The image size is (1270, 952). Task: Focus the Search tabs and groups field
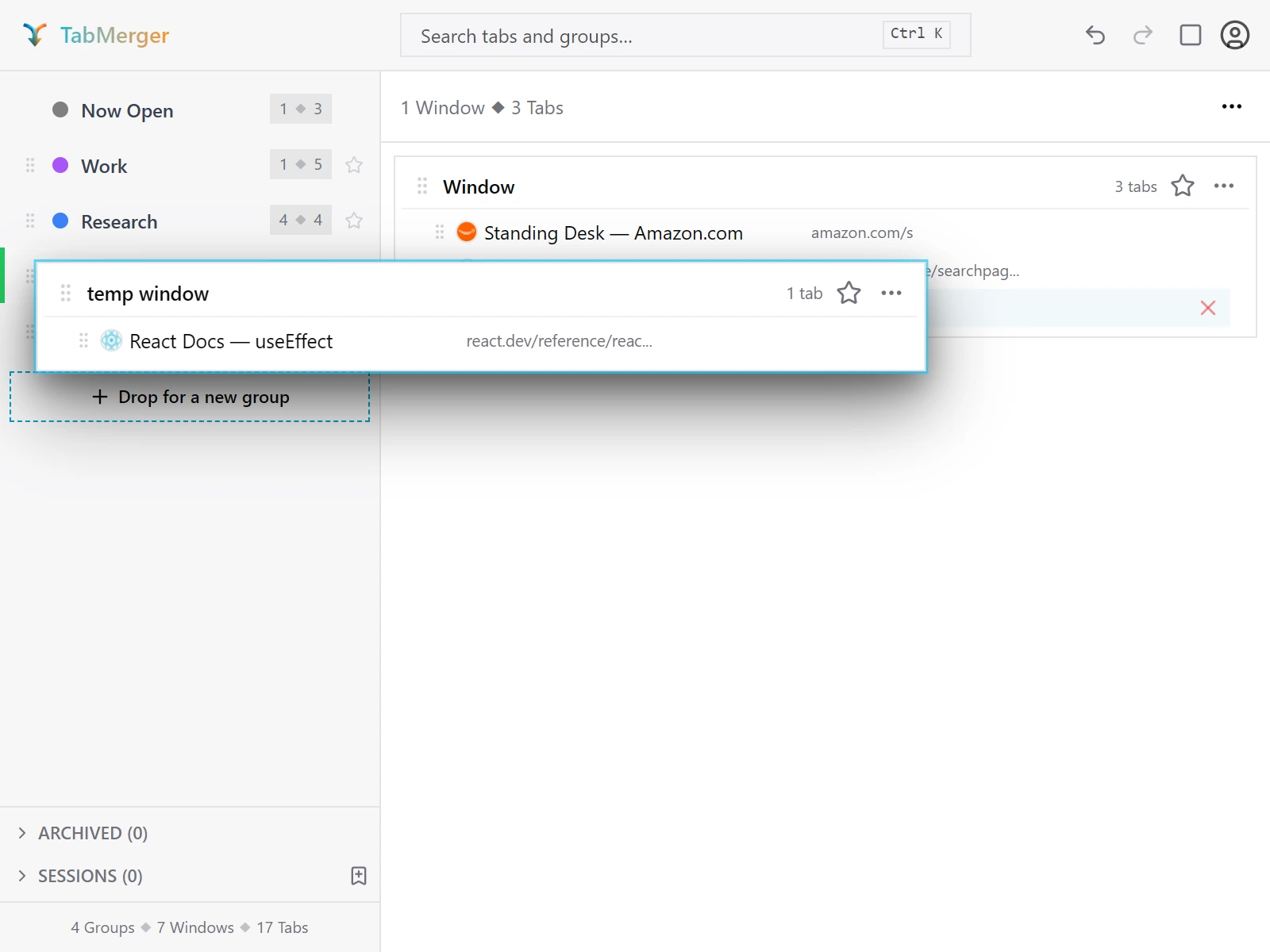[686, 35]
